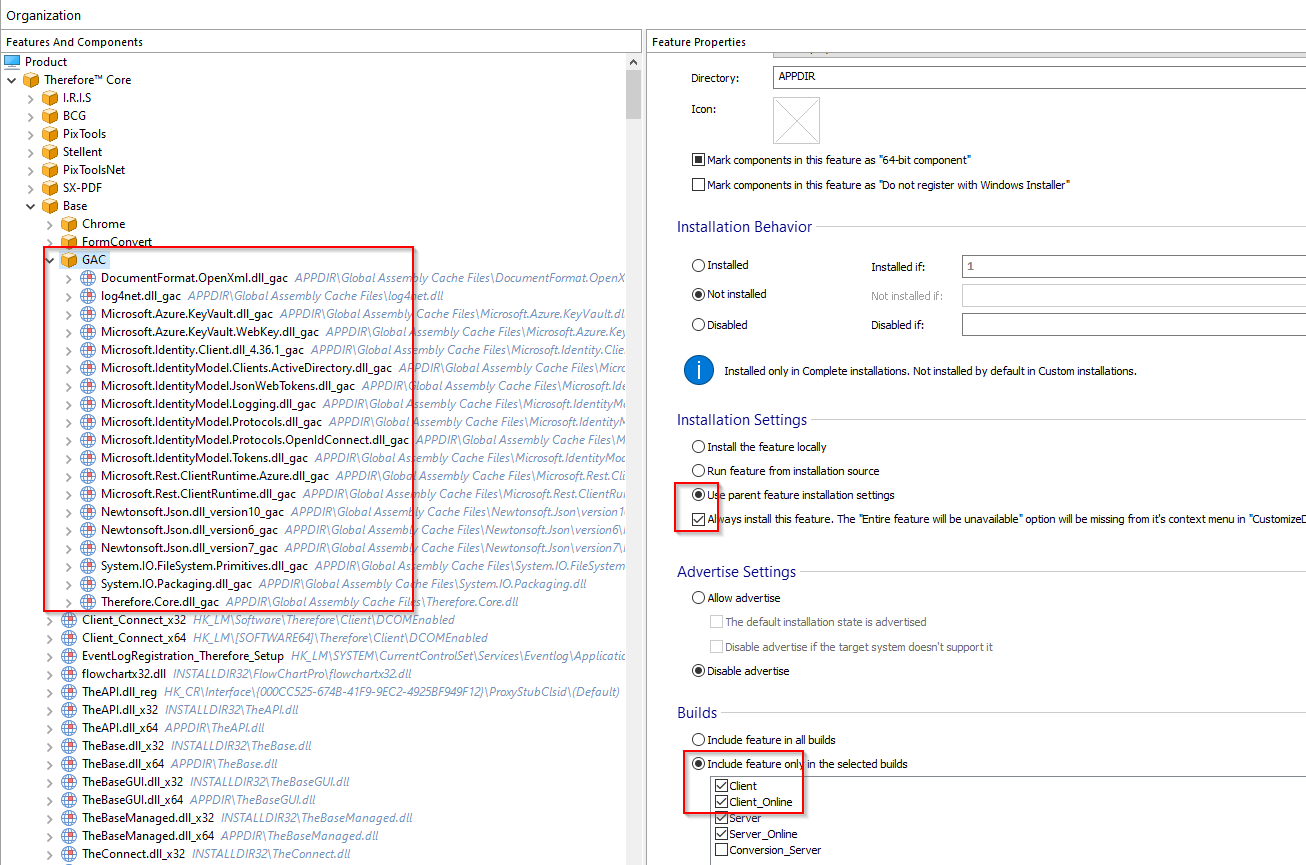The height and width of the screenshot is (865, 1306).
Task: Expand the Client_Connect_x64 component node
Action: point(49,638)
